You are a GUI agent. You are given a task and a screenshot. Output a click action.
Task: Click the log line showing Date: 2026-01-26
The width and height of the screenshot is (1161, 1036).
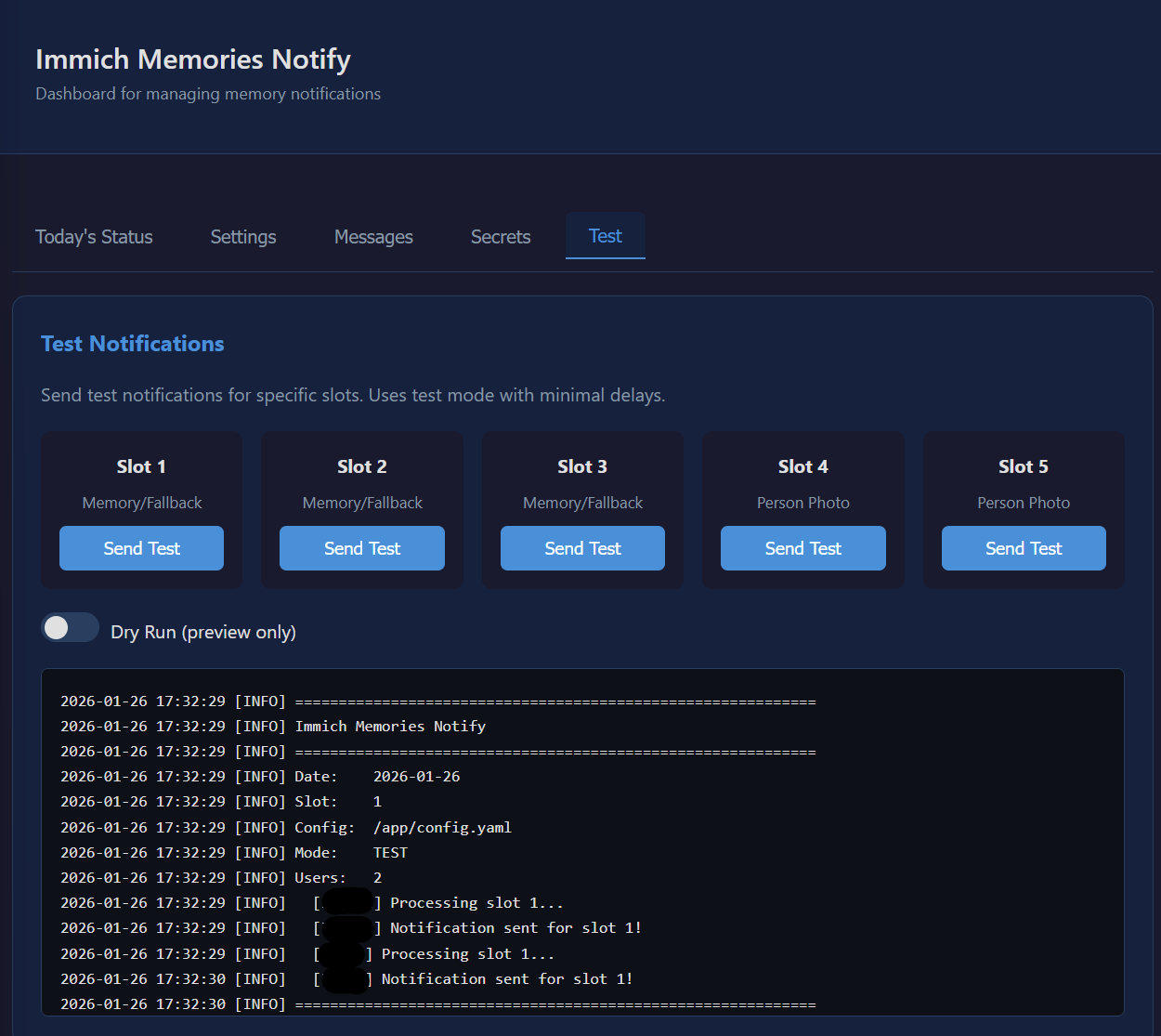pyautogui.click(x=260, y=777)
